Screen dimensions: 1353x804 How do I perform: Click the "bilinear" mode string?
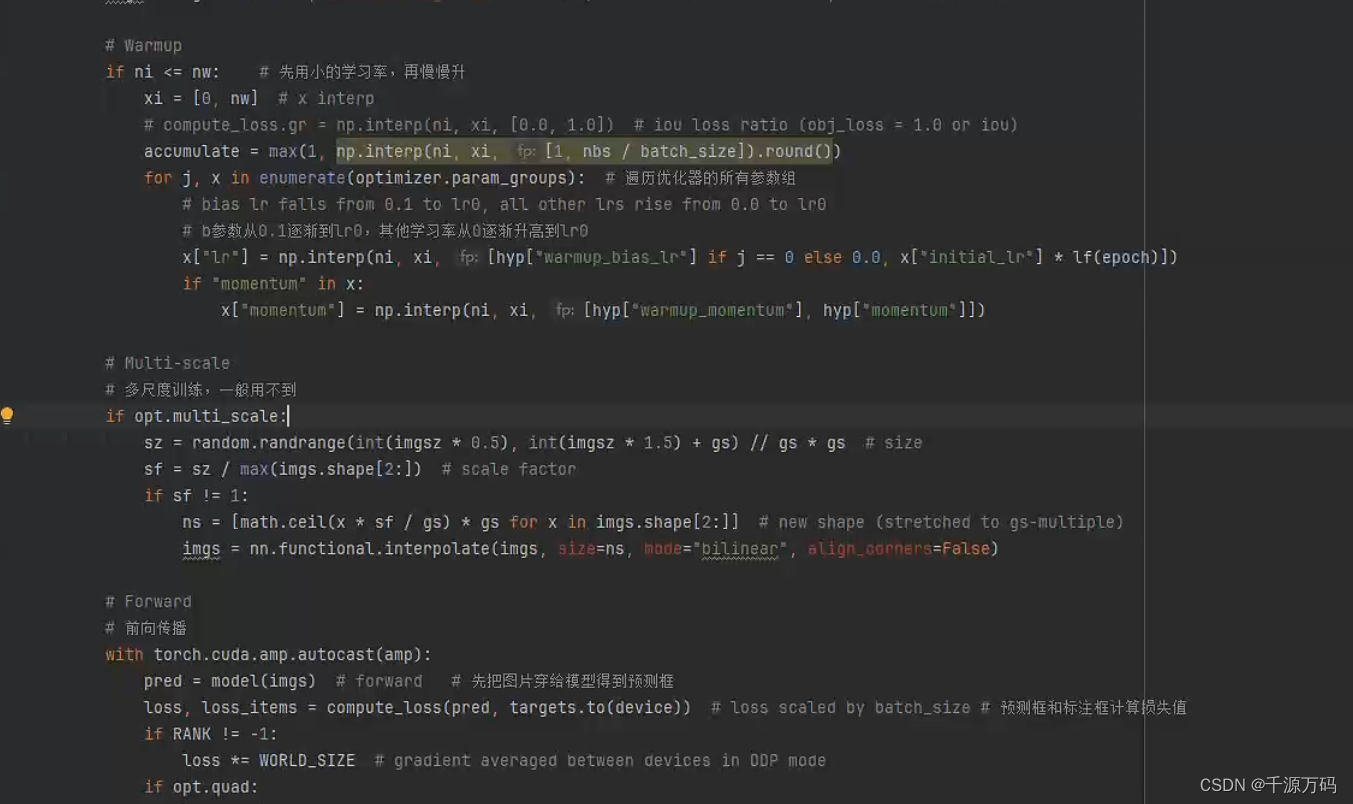[x=740, y=549]
